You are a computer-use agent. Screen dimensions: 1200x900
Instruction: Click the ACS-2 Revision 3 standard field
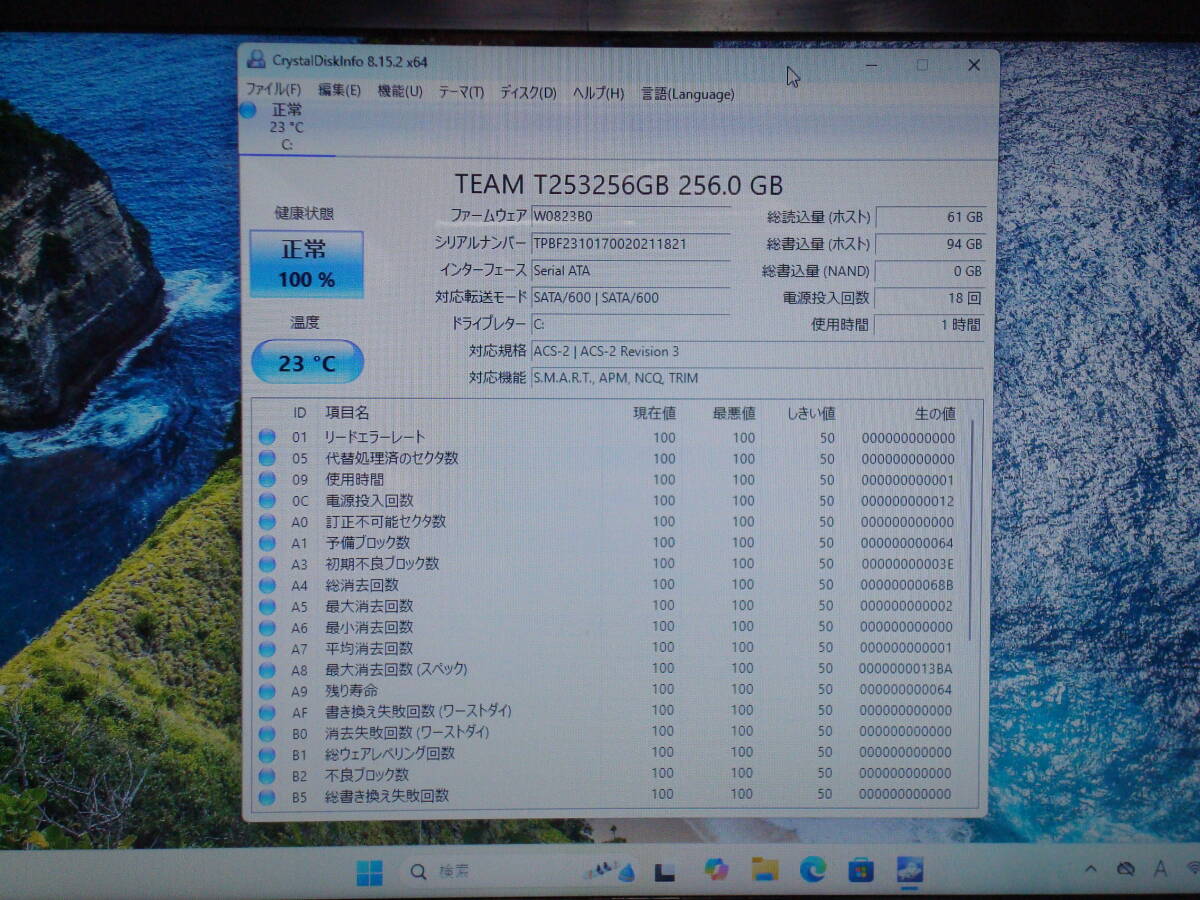[757, 351]
